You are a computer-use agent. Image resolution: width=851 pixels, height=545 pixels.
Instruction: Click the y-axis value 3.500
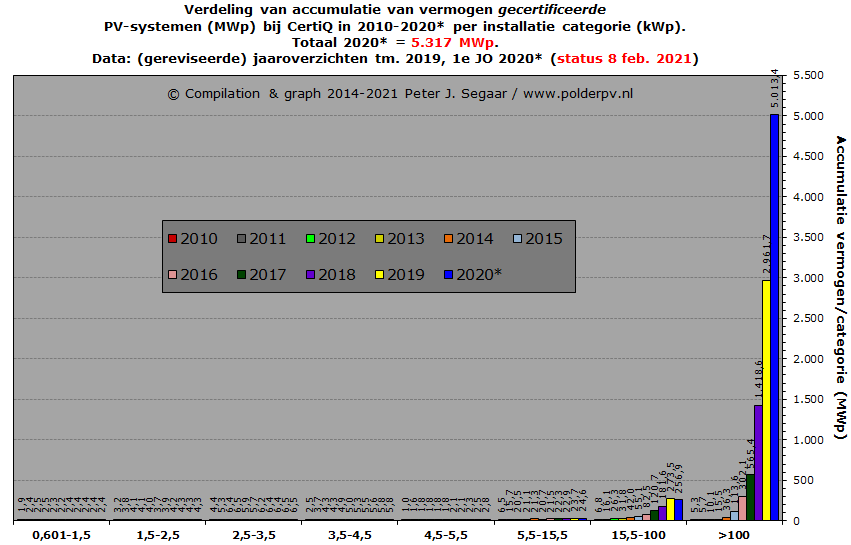[808, 237]
